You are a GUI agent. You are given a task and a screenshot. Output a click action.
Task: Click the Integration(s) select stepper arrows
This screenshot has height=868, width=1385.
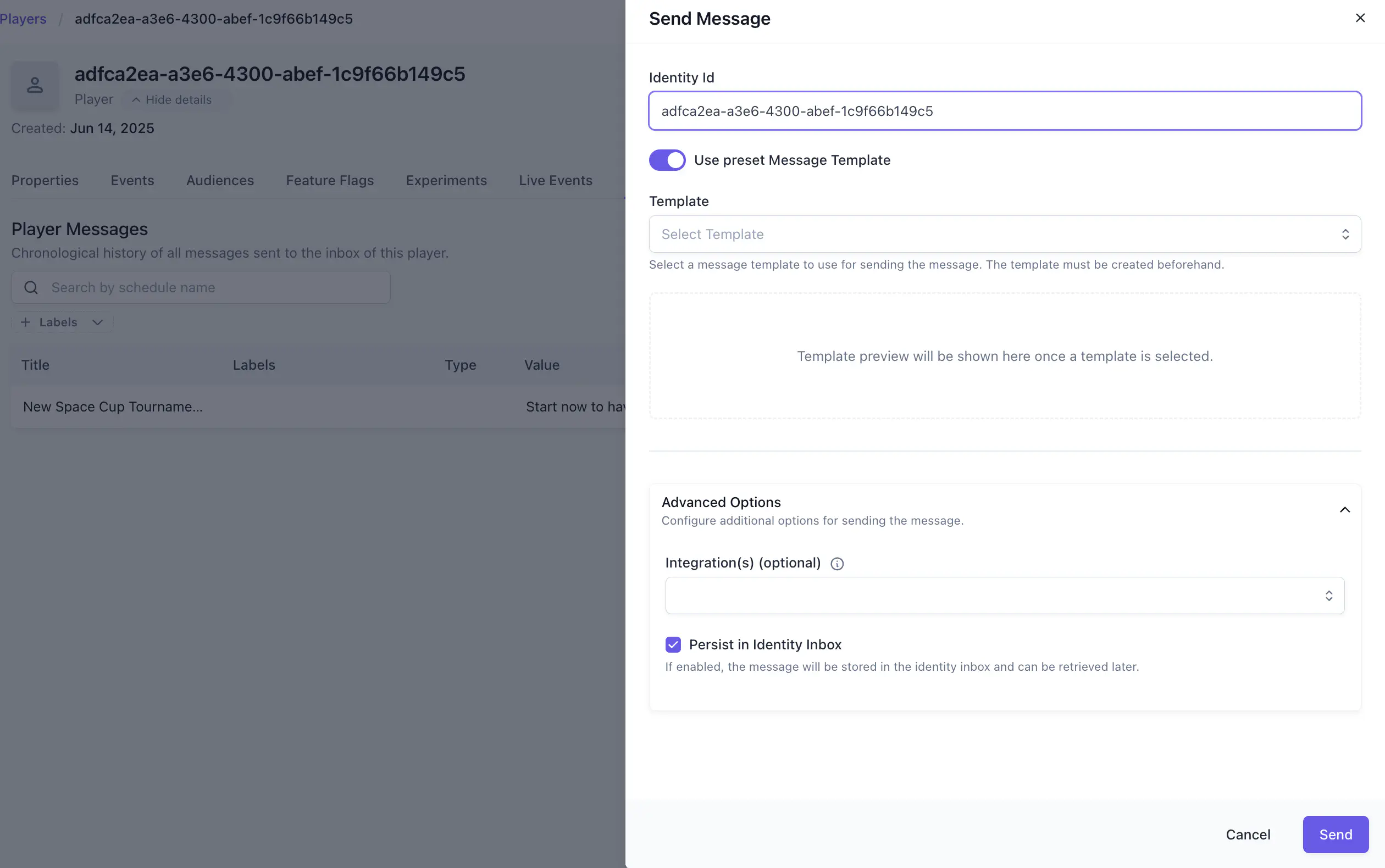(x=1329, y=596)
